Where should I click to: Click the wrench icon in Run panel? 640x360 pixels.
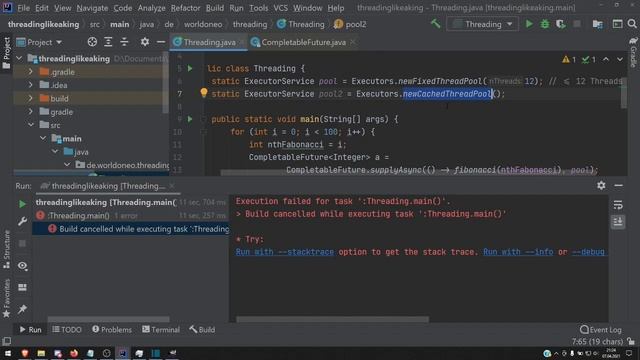(x=22, y=221)
